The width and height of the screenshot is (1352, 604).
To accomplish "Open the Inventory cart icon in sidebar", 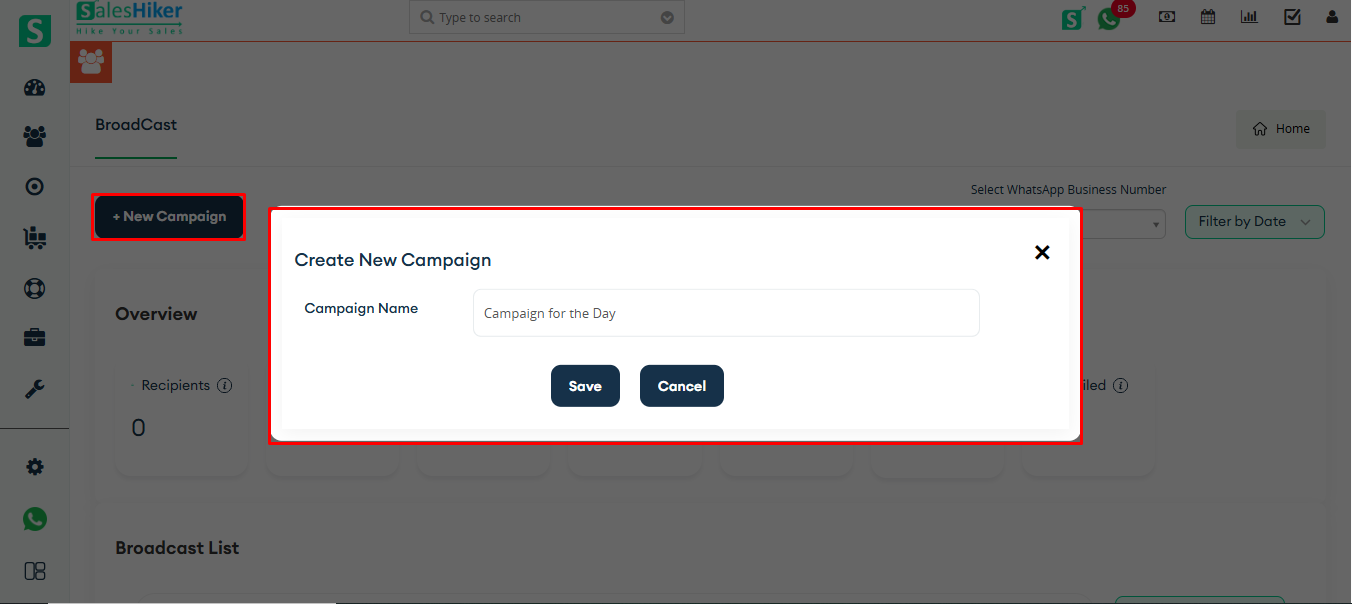I will coord(34,238).
